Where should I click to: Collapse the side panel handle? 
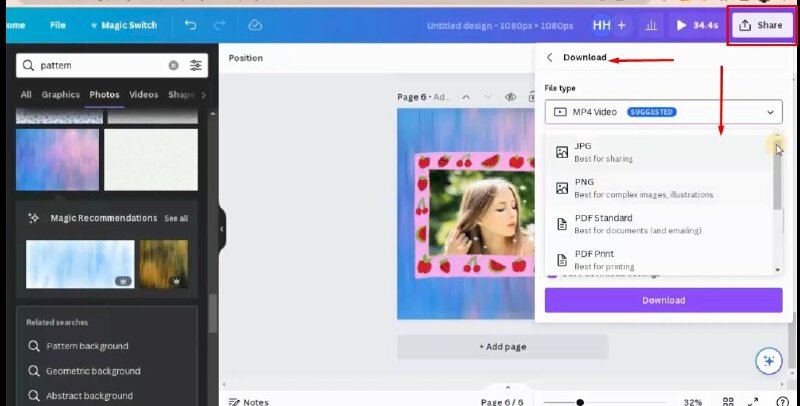pos(222,229)
